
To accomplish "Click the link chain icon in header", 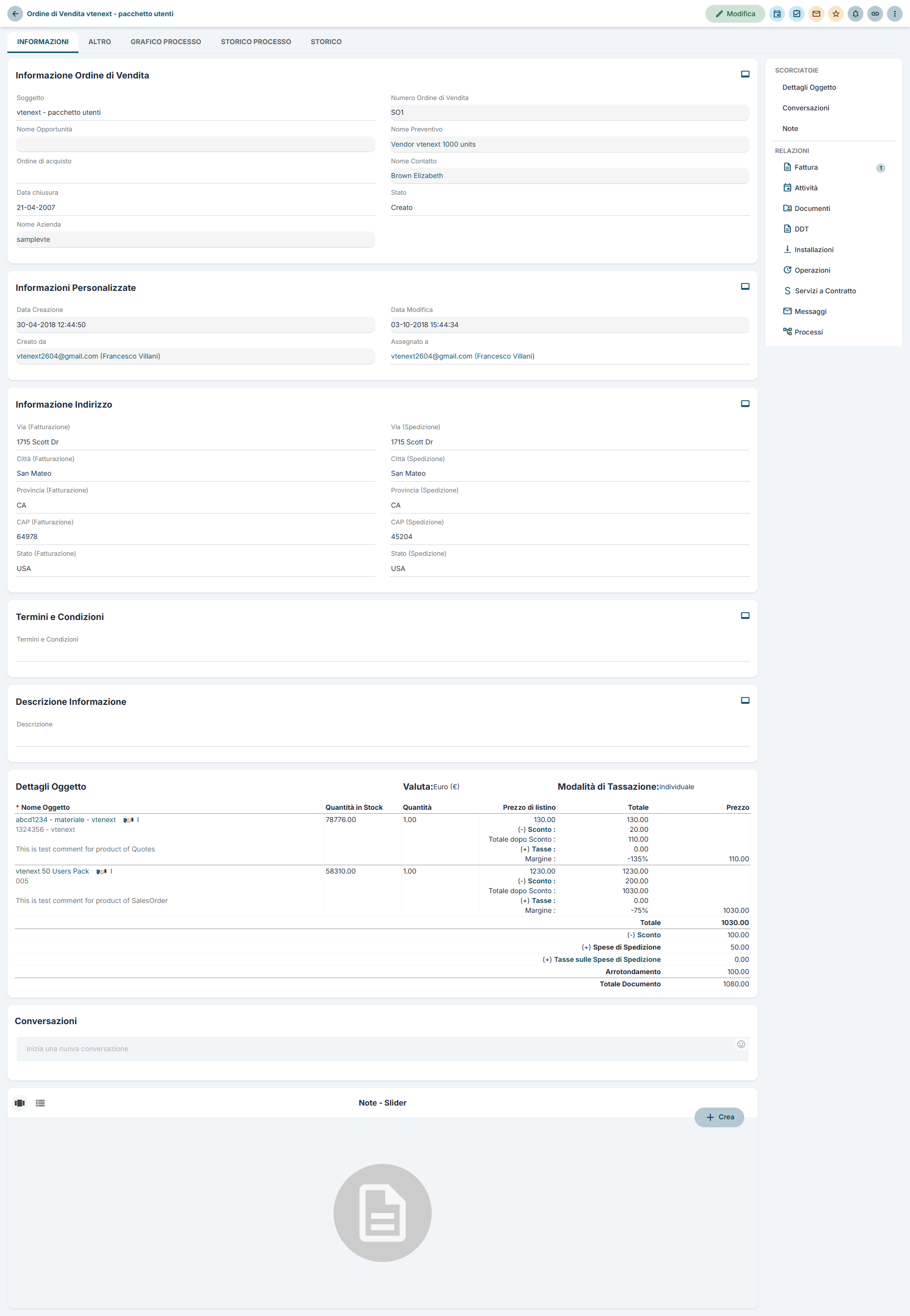I will pyautogui.click(x=875, y=14).
